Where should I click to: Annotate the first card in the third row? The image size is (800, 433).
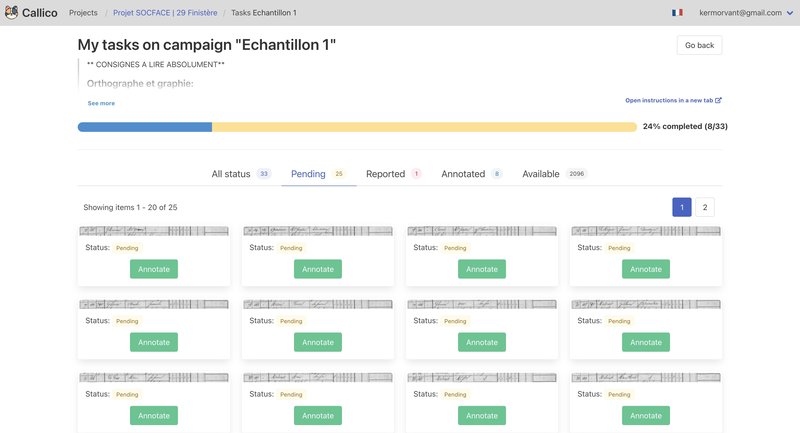click(154, 416)
